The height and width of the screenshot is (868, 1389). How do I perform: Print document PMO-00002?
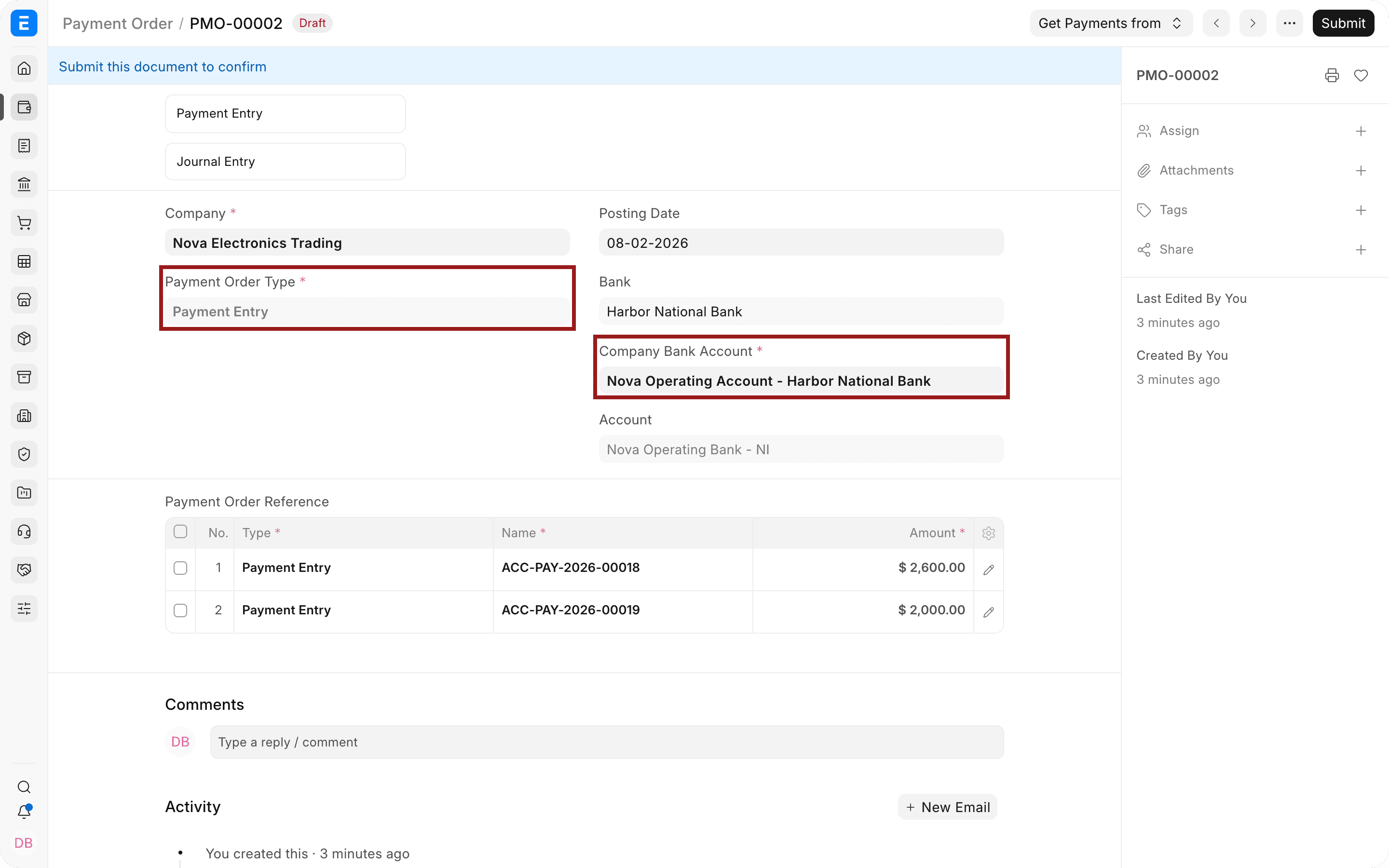click(1332, 75)
